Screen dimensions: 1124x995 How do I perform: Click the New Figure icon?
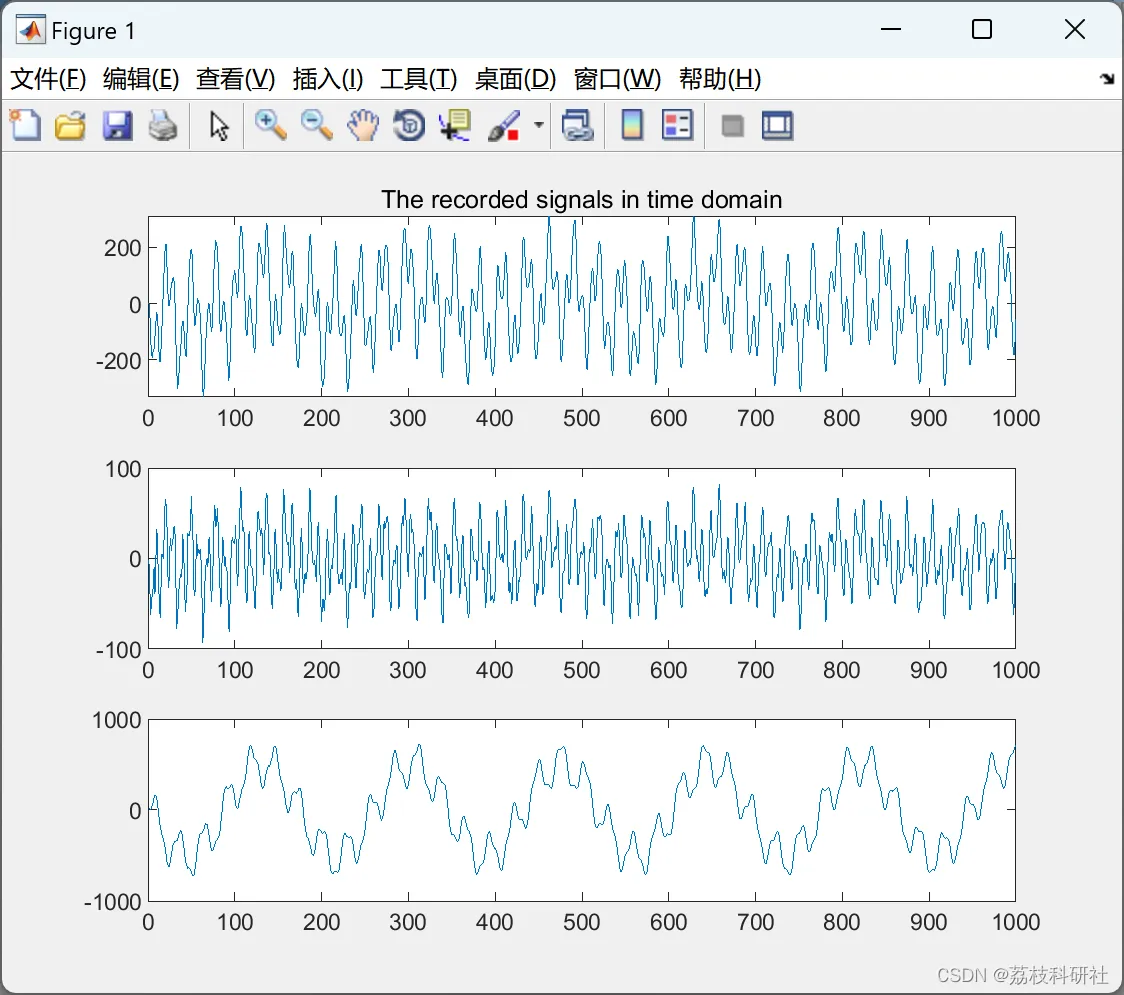(25, 126)
